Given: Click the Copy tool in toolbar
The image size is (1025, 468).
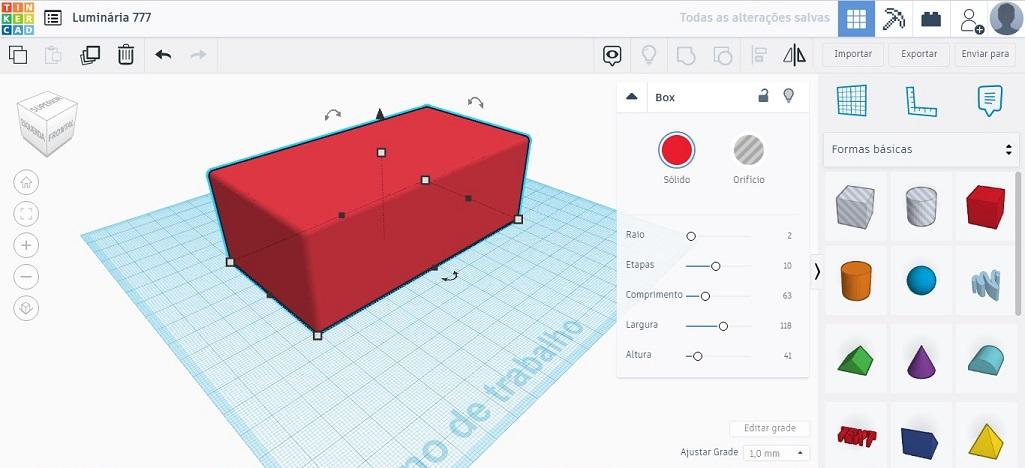Looking at the screenshot, I should 18,55.
